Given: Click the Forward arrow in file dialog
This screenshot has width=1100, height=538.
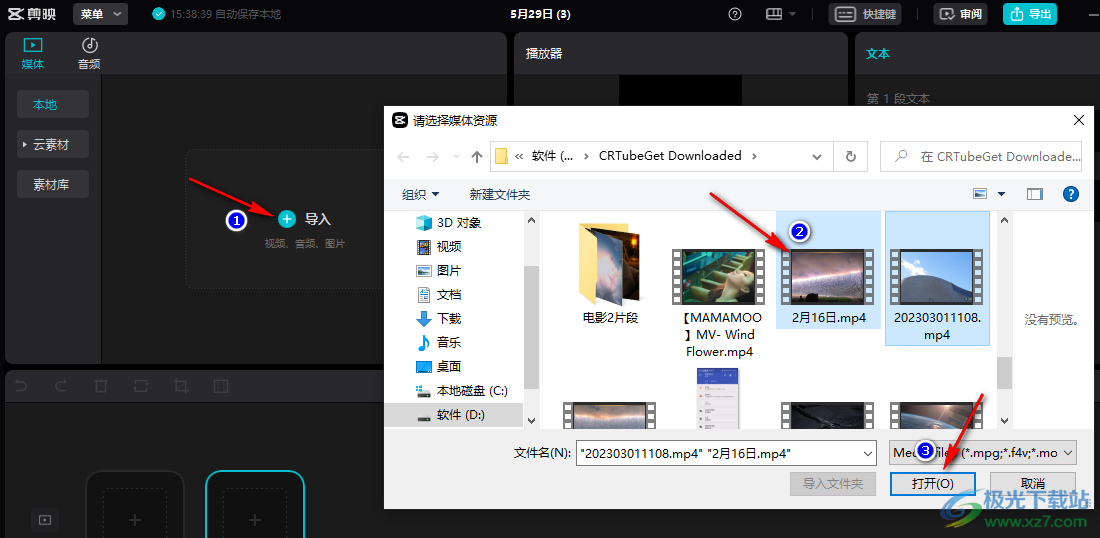Looking at the screenshot, I should pos(432,156).
